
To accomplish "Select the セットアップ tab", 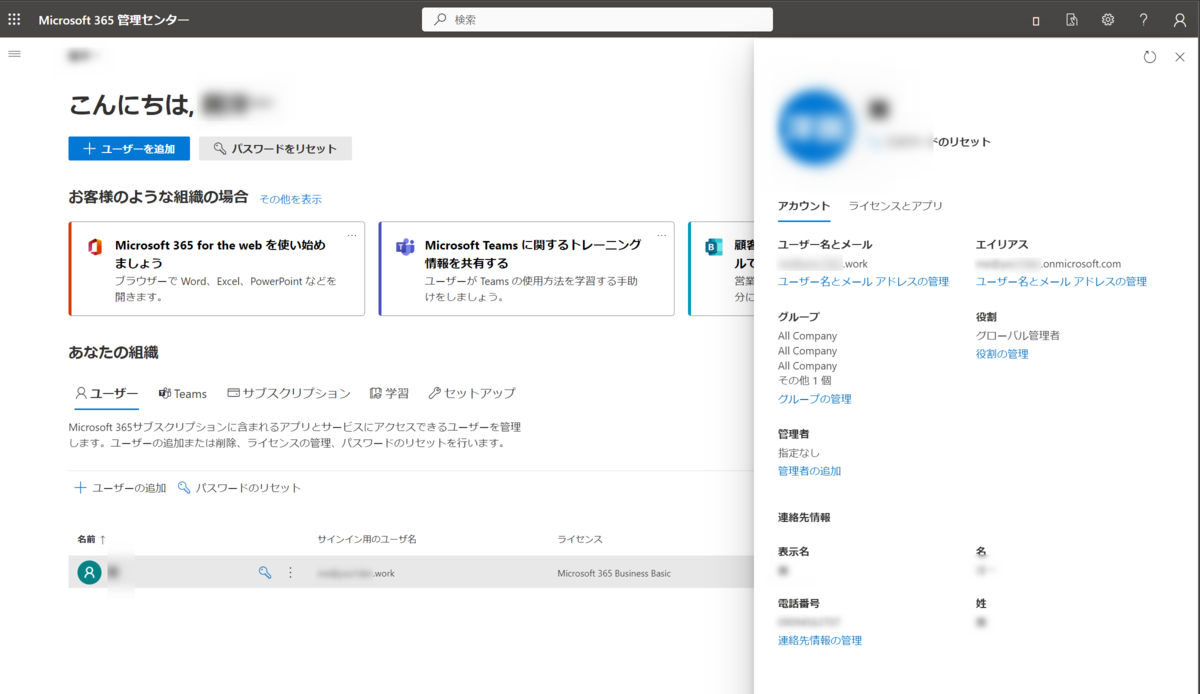I will tap(472, 393).
